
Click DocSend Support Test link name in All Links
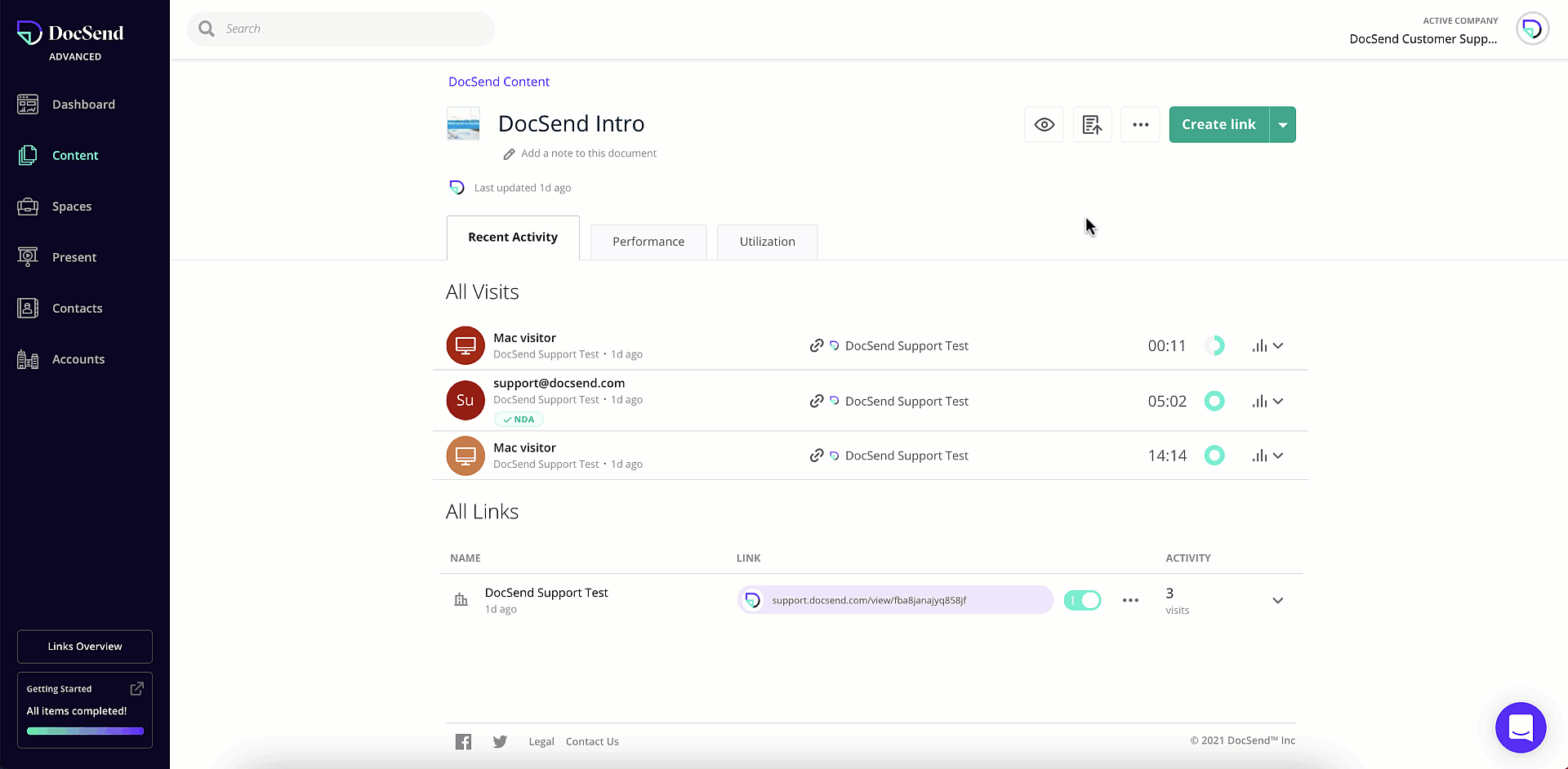(546, 593)
